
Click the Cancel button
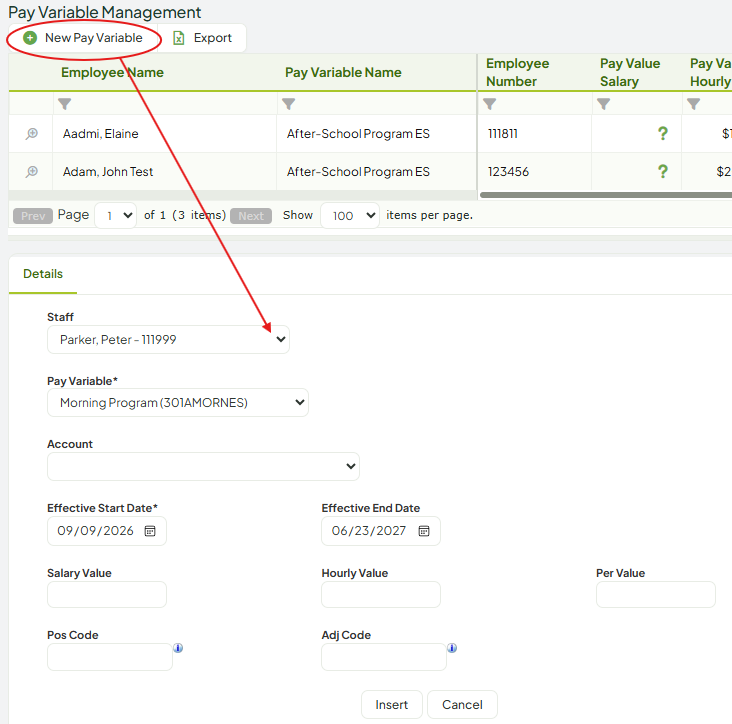point(462,704)
